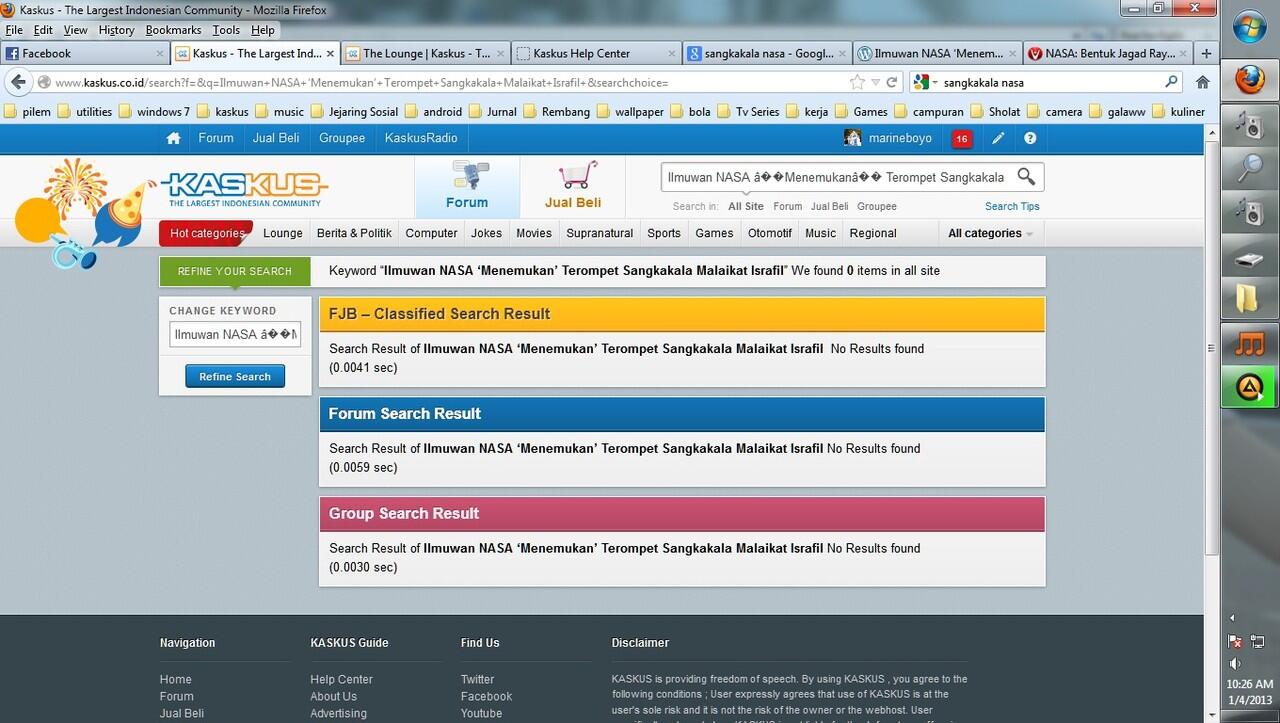
Task: Open the Windows Start orb
Action: tap(1250, 27)
